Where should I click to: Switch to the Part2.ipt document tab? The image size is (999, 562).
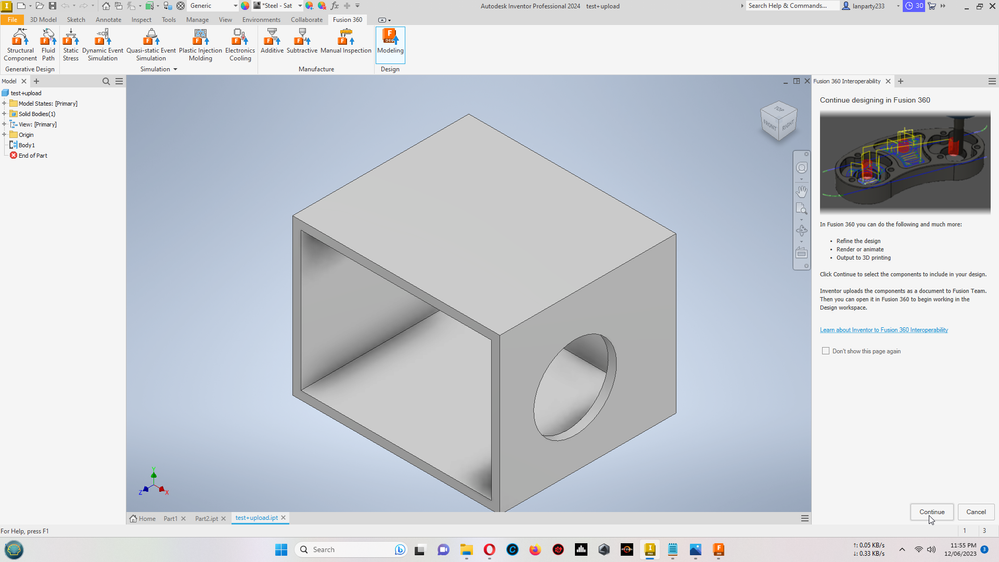click(206, 518)
